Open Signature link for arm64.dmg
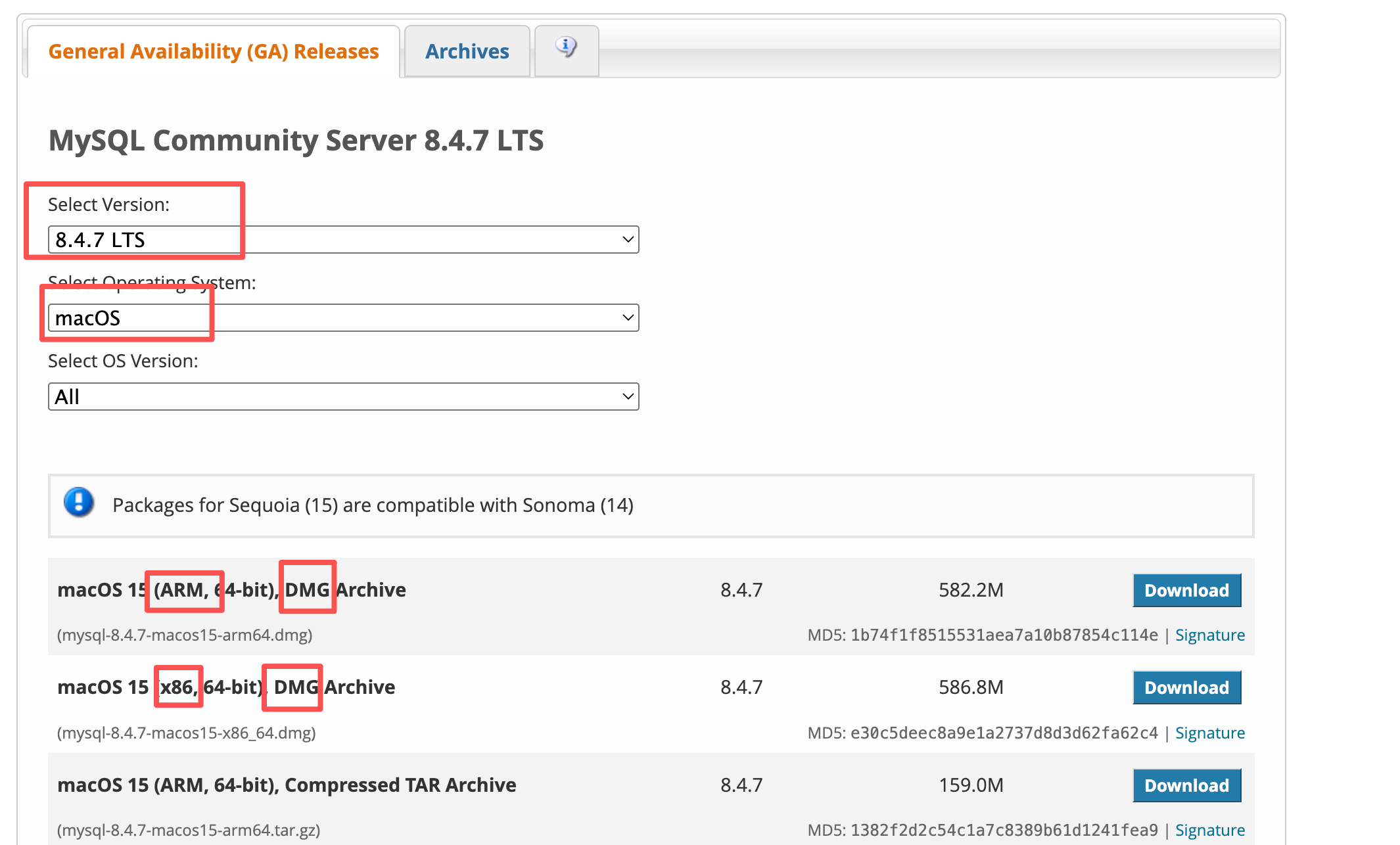1400x845 pixels. [1209, 635]
